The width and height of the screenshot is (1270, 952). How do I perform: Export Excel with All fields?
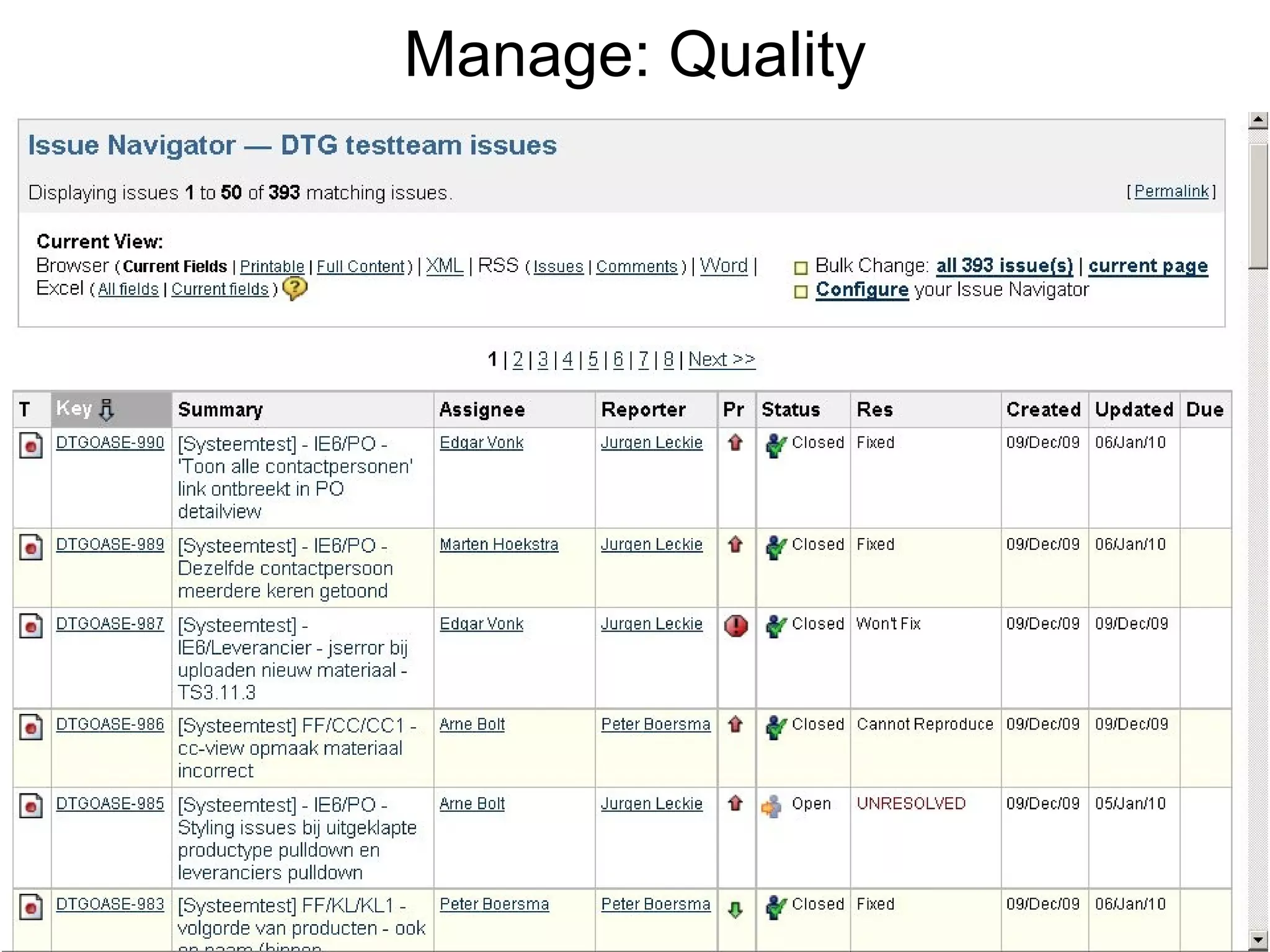point(128,289)
